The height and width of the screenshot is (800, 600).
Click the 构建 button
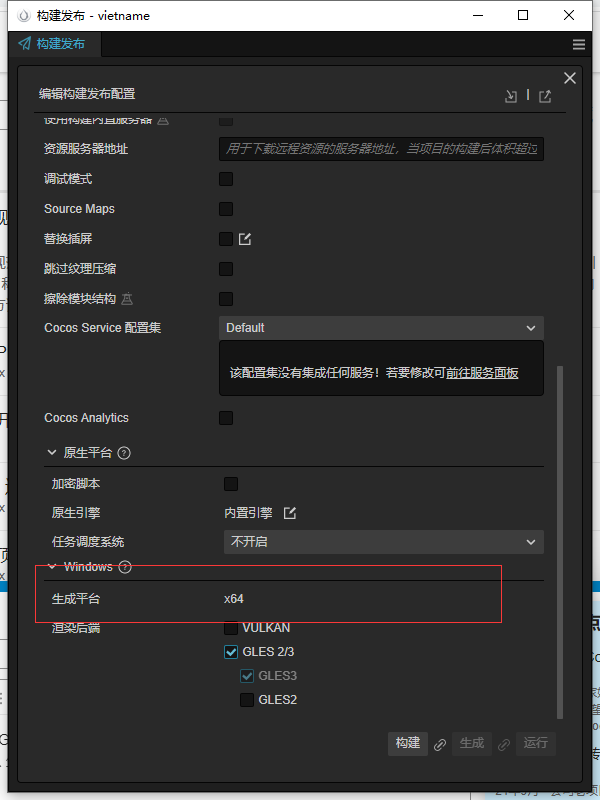click(x=408, y=743)
